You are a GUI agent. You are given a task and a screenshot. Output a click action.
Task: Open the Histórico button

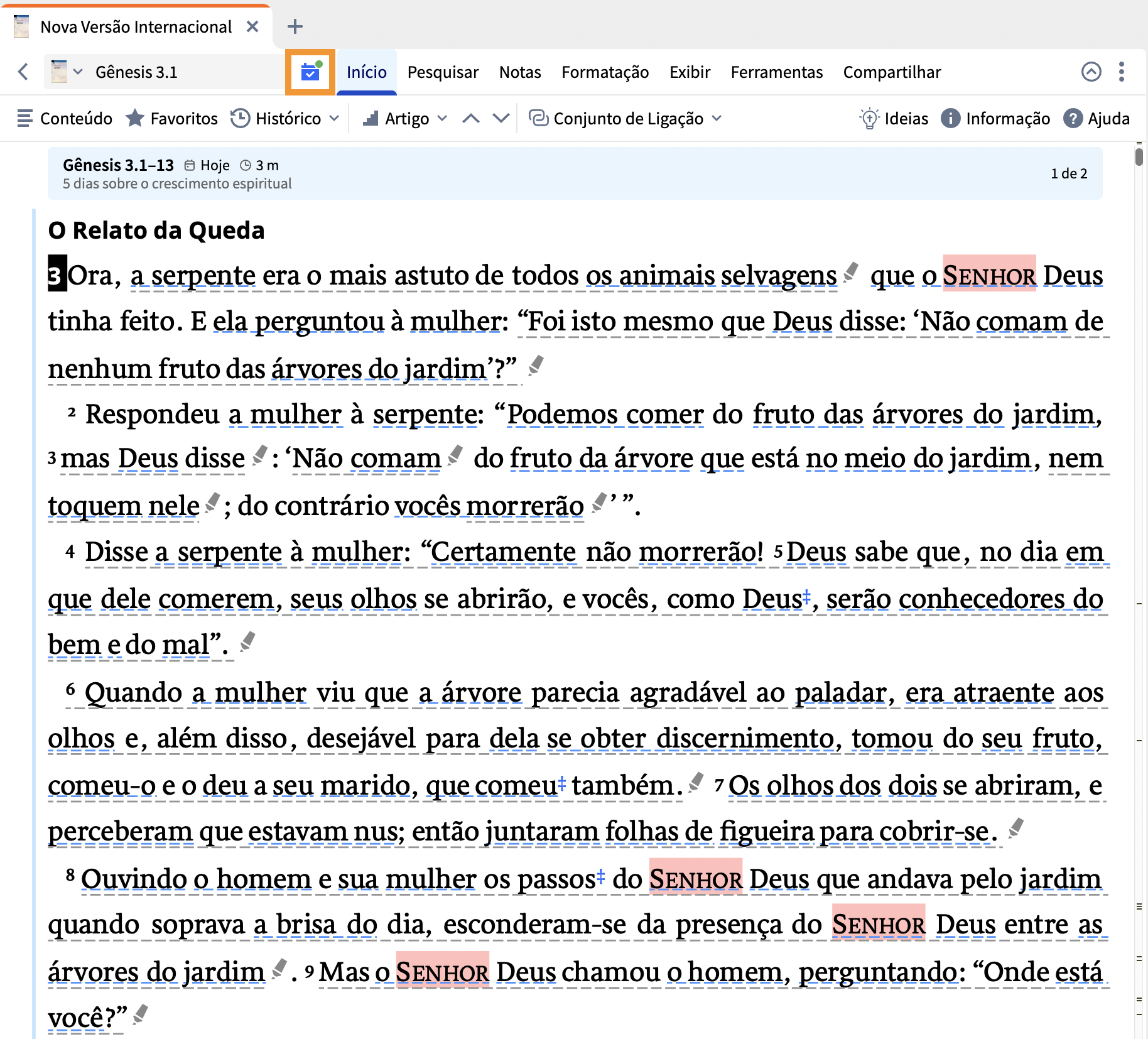point(276,119)
